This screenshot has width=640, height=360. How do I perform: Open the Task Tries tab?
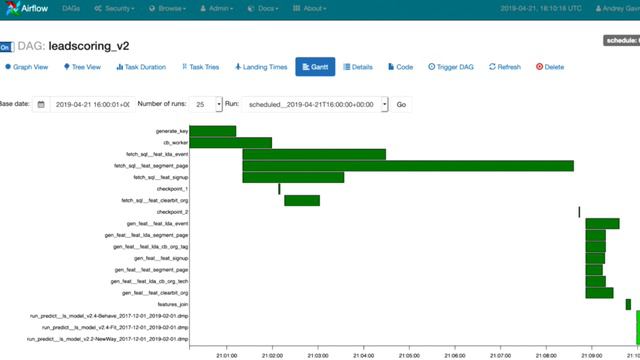pos(200,67)
